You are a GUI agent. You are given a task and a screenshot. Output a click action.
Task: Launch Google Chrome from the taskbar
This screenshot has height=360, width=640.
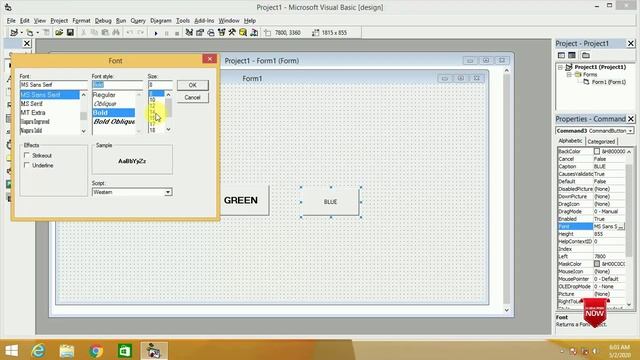click(x=96, y=351)
